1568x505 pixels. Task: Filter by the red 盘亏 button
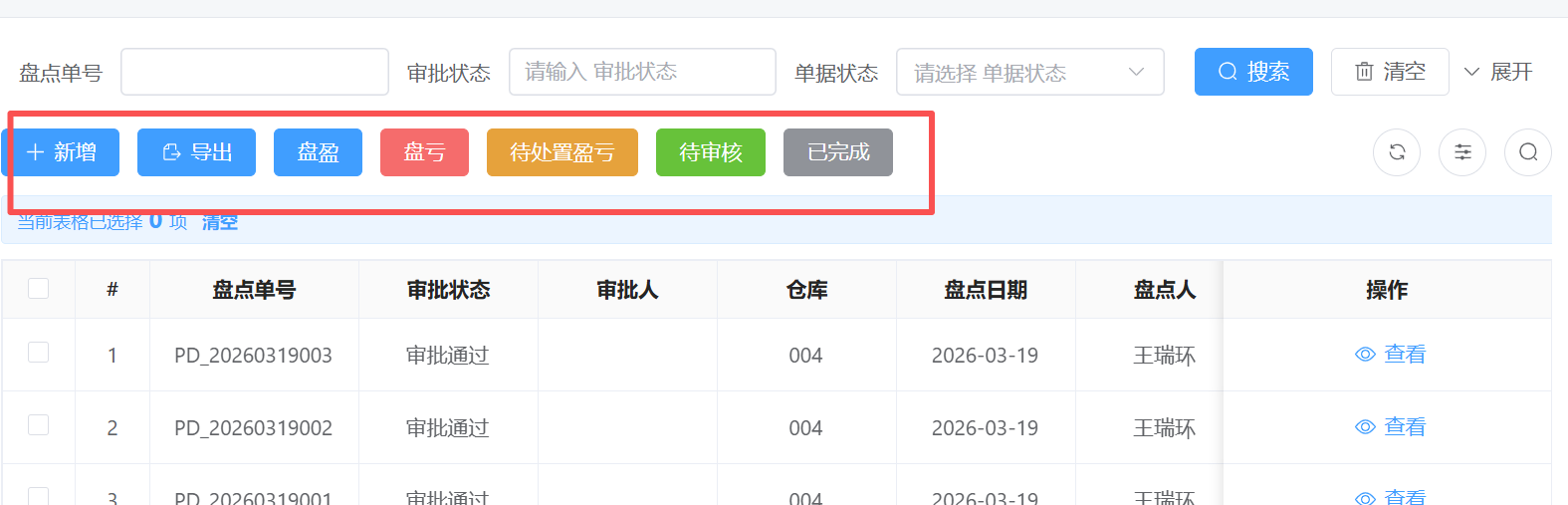pos(424,152)
